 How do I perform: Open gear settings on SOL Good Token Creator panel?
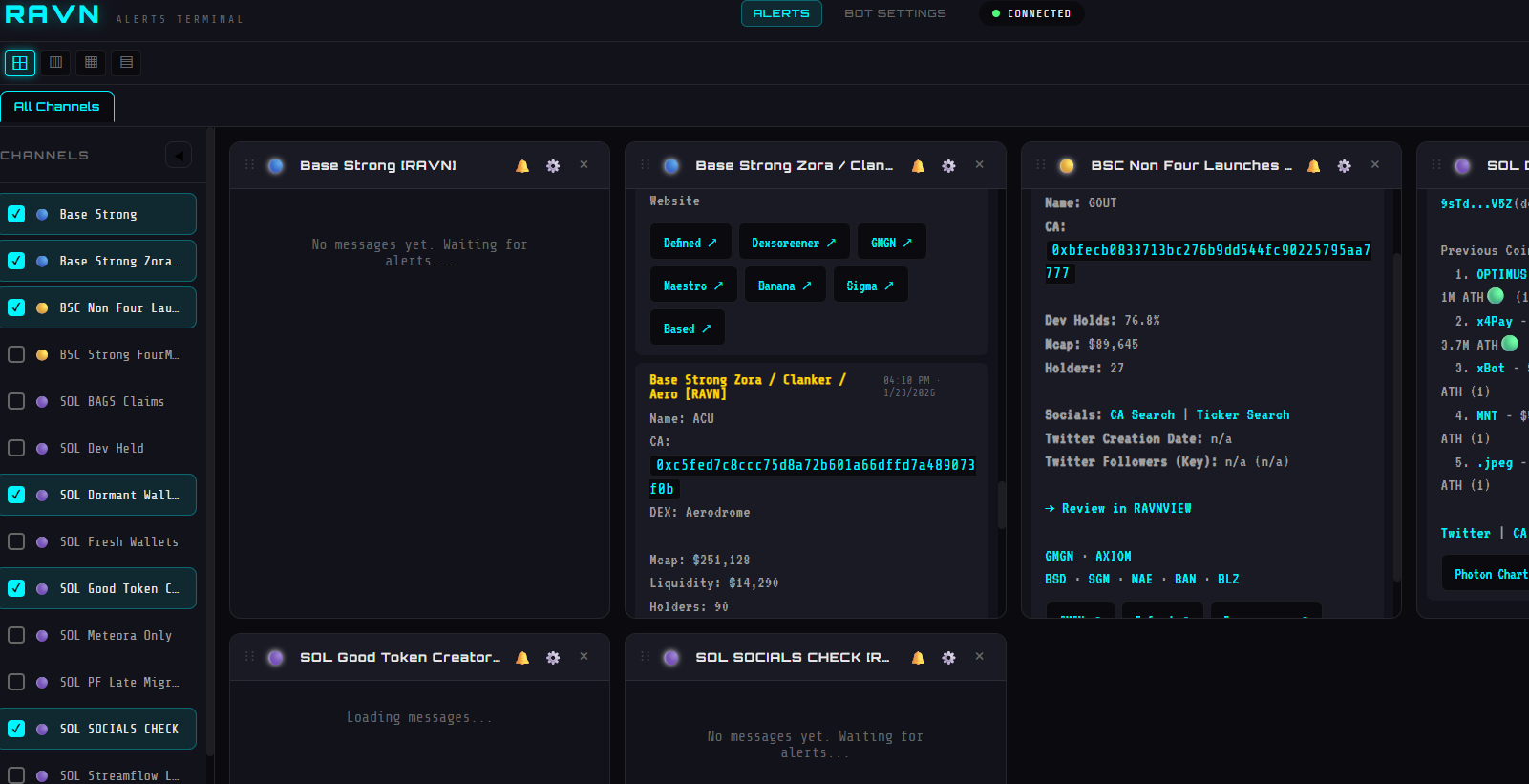click(x=553, y=658)
